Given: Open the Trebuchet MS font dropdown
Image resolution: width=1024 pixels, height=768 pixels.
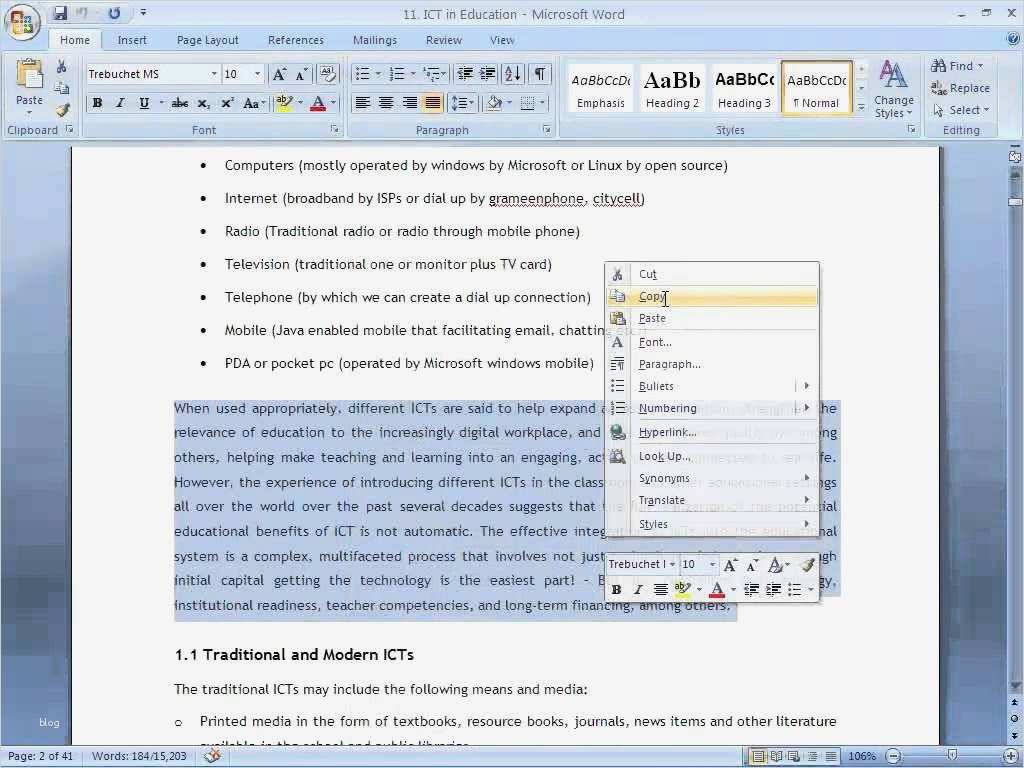Looking at the screenshot, I should (216, 73).
